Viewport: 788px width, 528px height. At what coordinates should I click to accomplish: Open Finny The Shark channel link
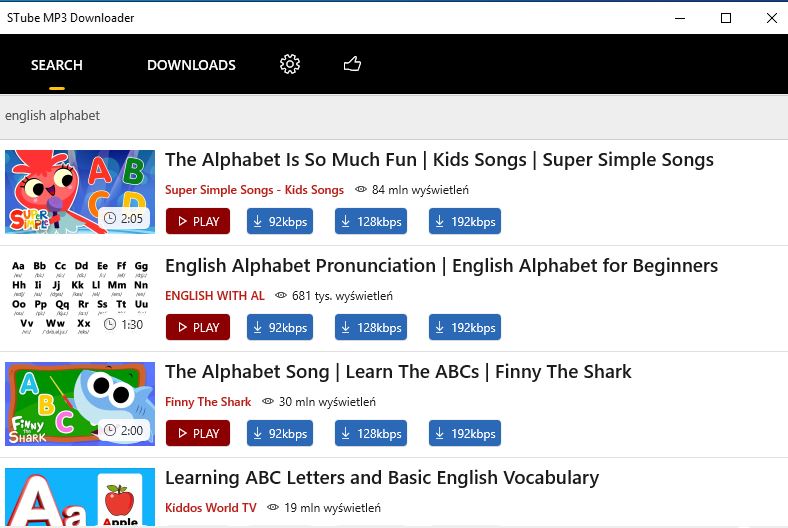(208, 402)
